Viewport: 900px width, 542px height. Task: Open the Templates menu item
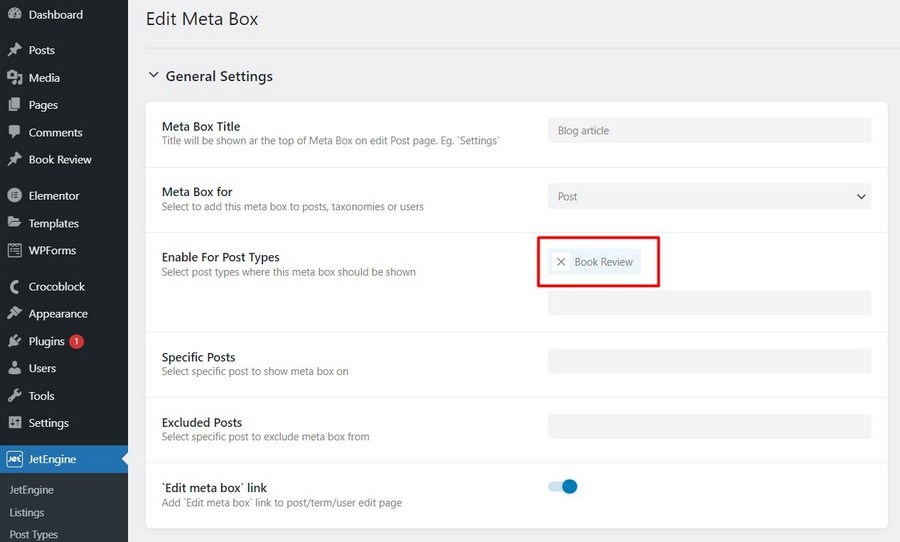53,223
